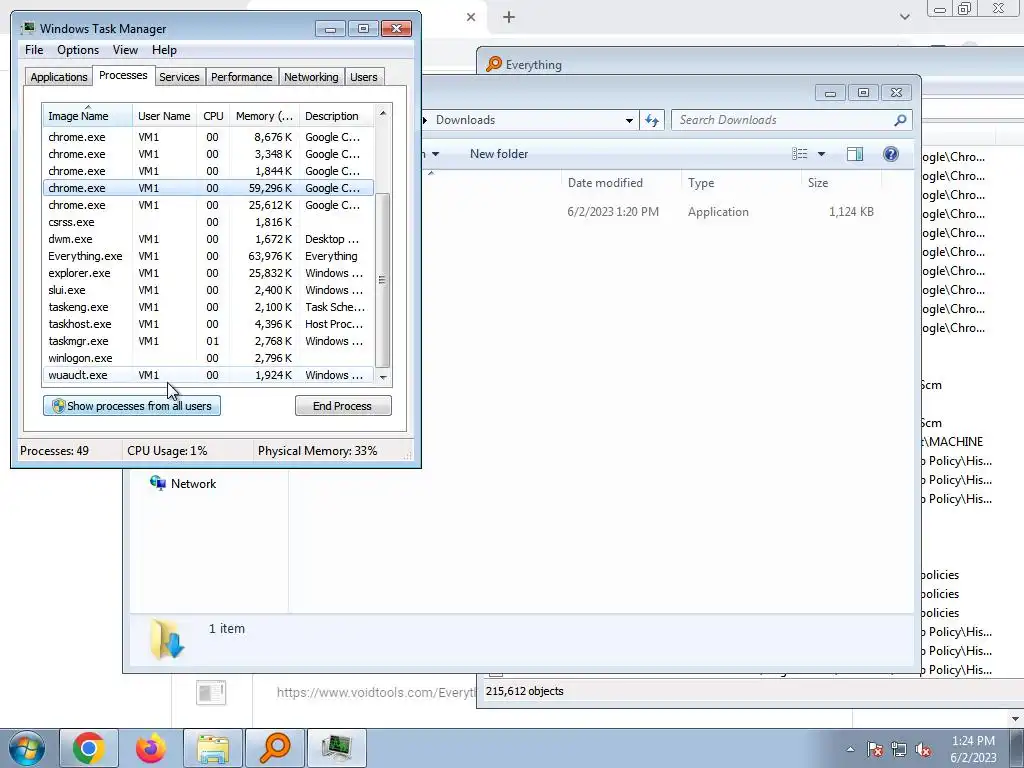The height and width of the screenshot is (768, 1024).
Task: Select explorer.exe process row
Action: 208,273
